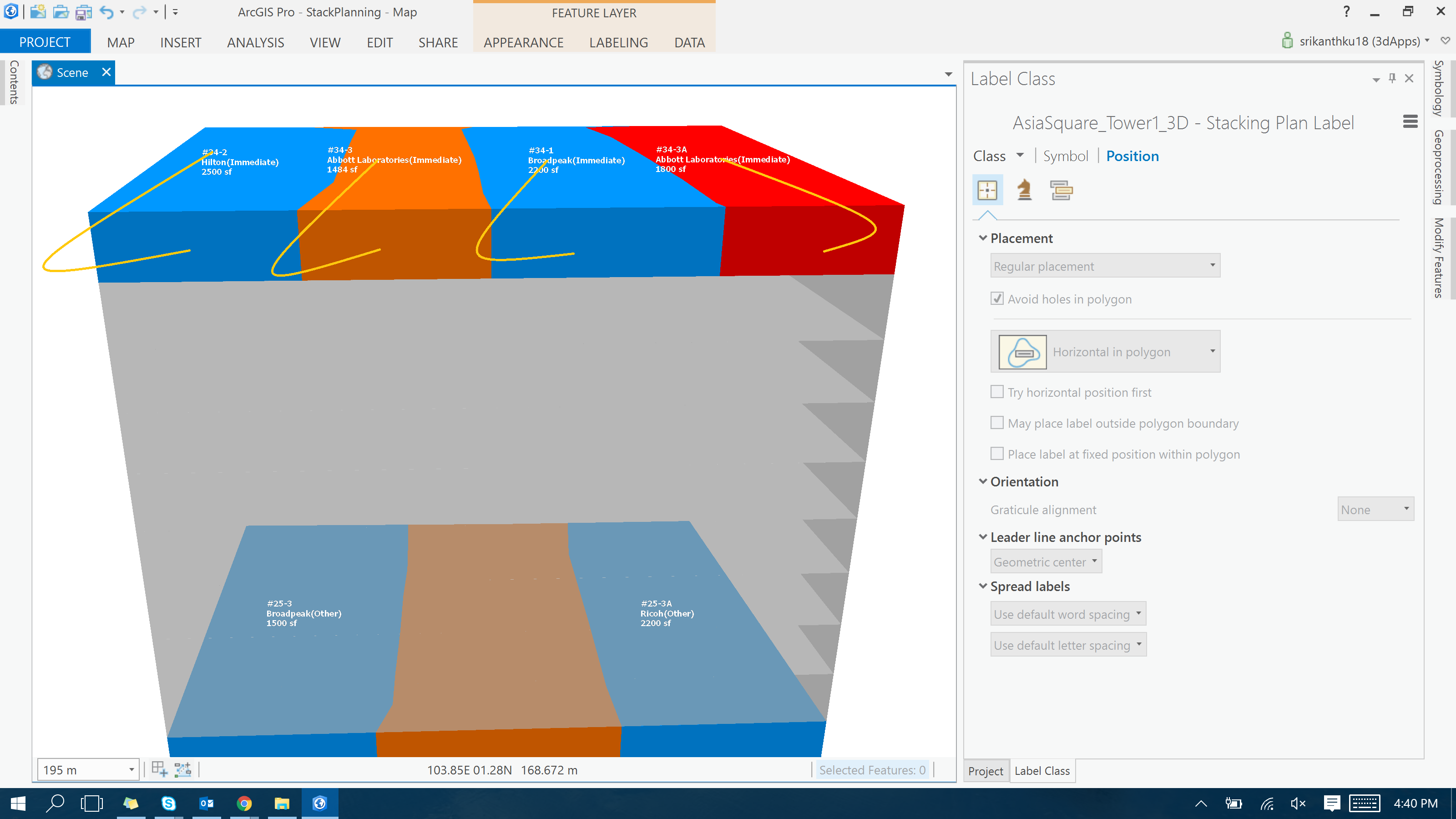Collapse the Placement section
This screenshot has height=819, width=1456.
[983, 238]
